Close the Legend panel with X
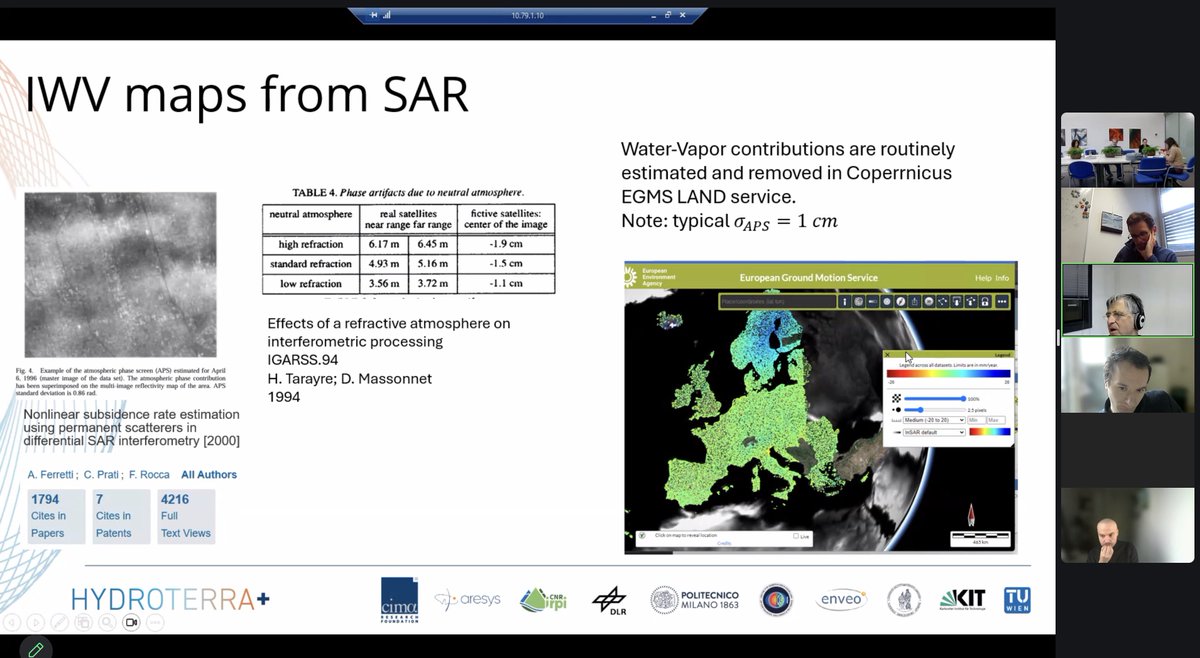This screenshot has height=658, width=1200. pos(887,355)
